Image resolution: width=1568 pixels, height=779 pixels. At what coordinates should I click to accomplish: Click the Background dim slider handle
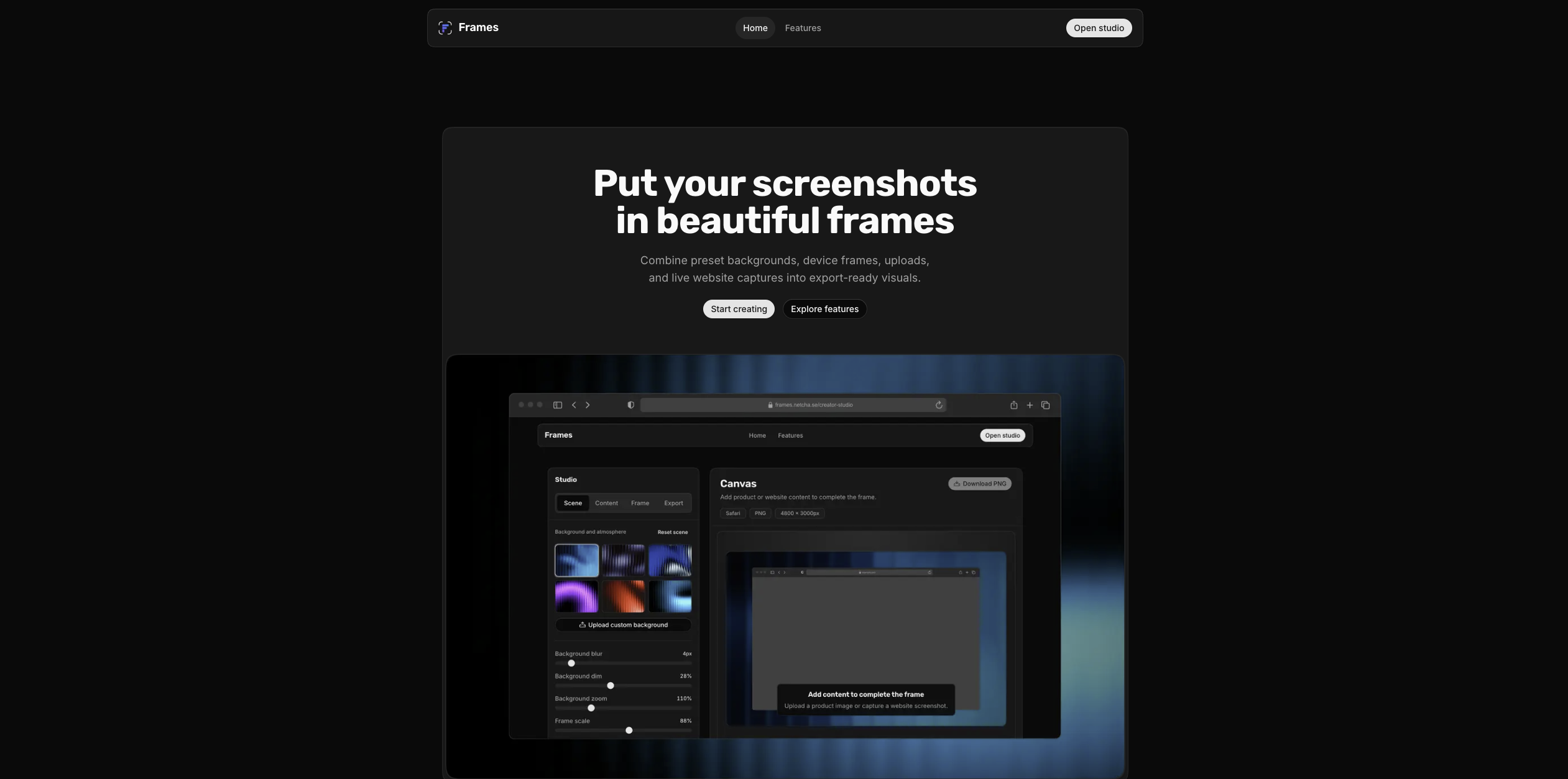(611, 686)
